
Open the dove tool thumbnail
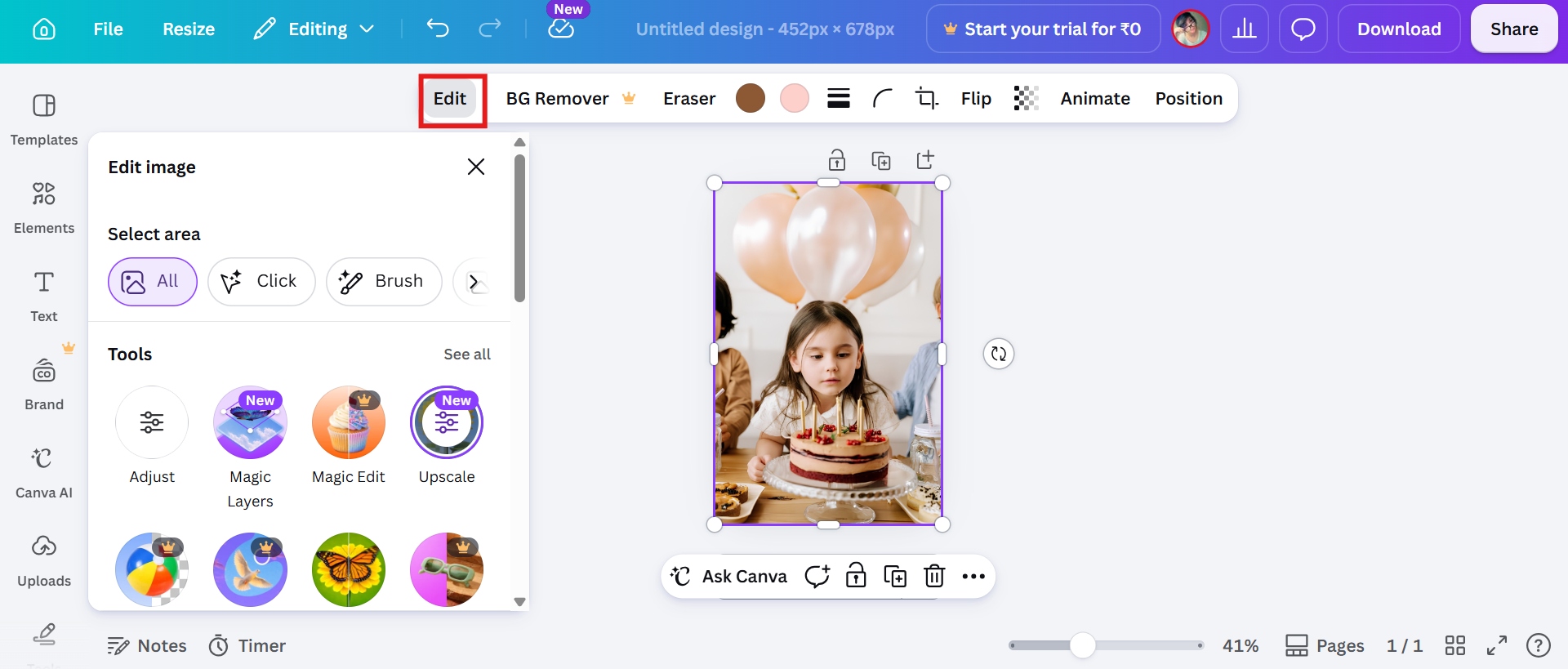250,569
